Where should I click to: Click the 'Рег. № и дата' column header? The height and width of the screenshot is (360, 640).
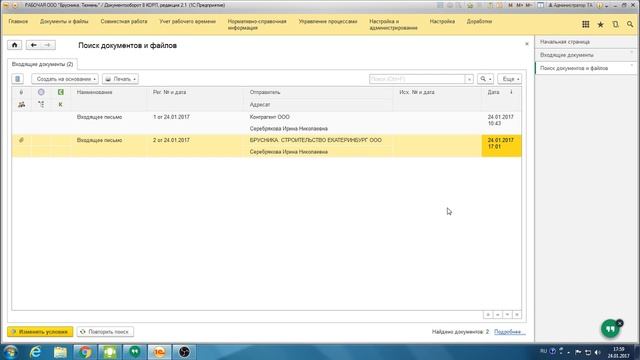point(169,92)
